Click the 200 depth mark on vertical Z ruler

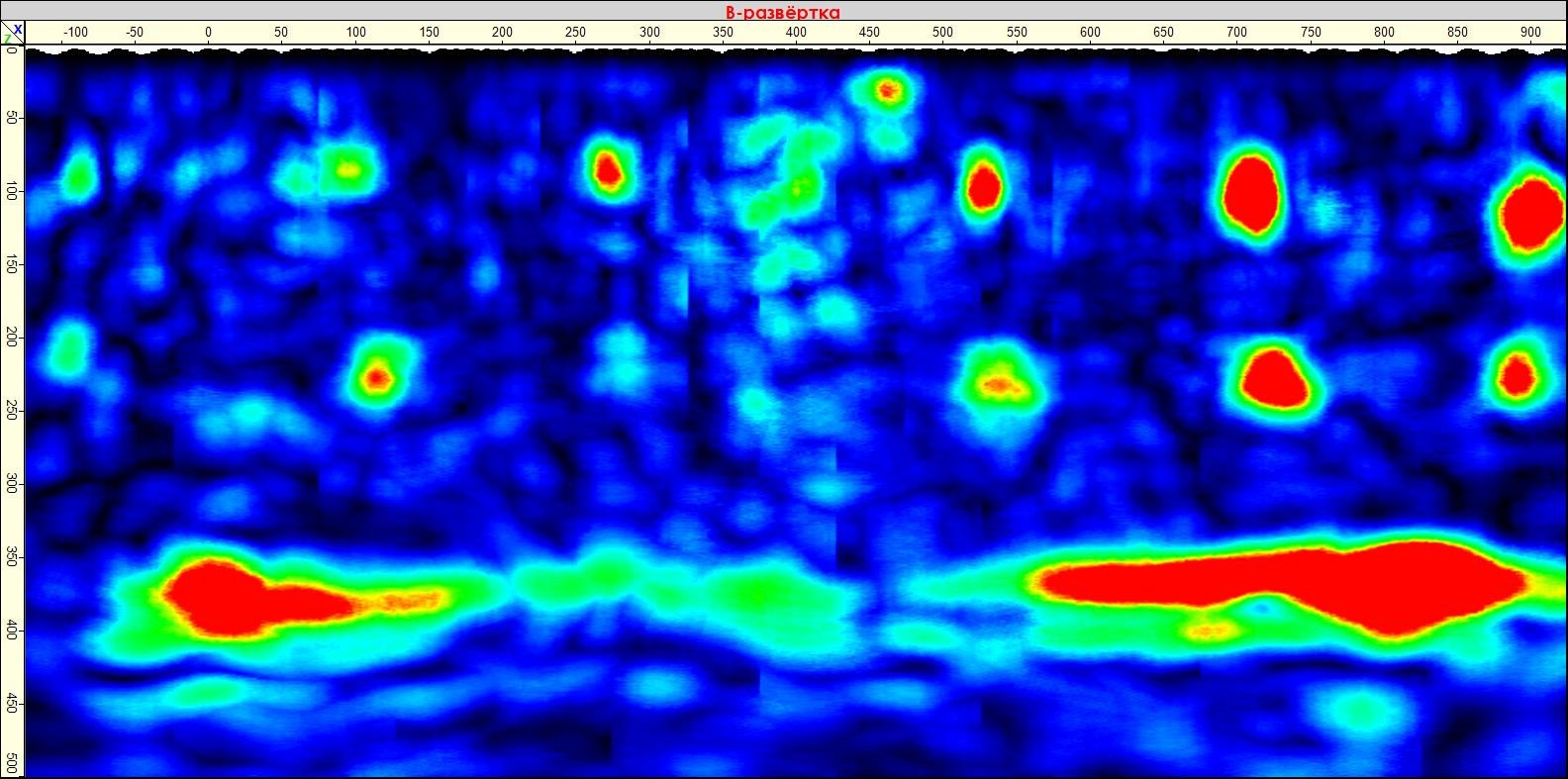11,338
